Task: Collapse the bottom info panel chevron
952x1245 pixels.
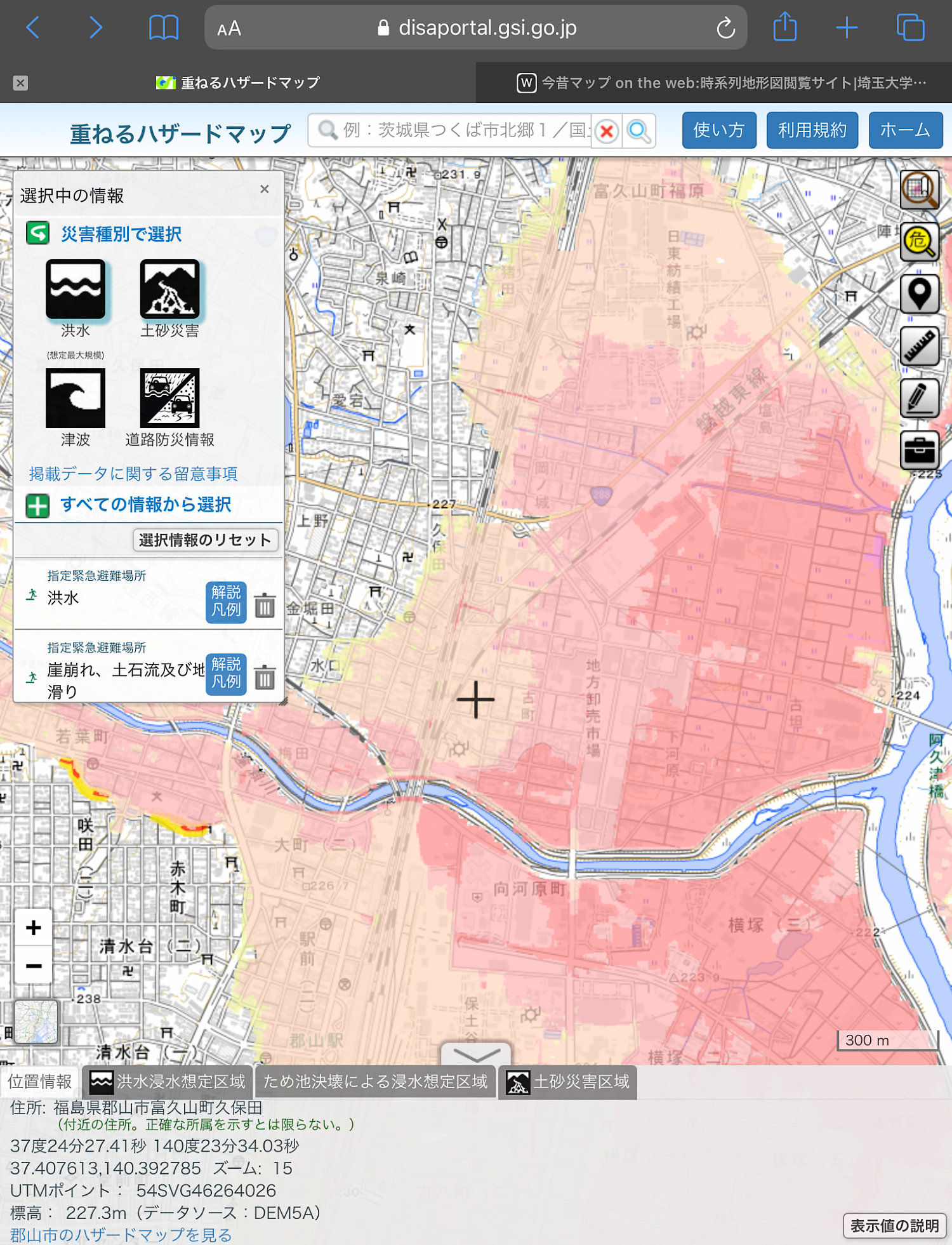Action: point(477,1054)
